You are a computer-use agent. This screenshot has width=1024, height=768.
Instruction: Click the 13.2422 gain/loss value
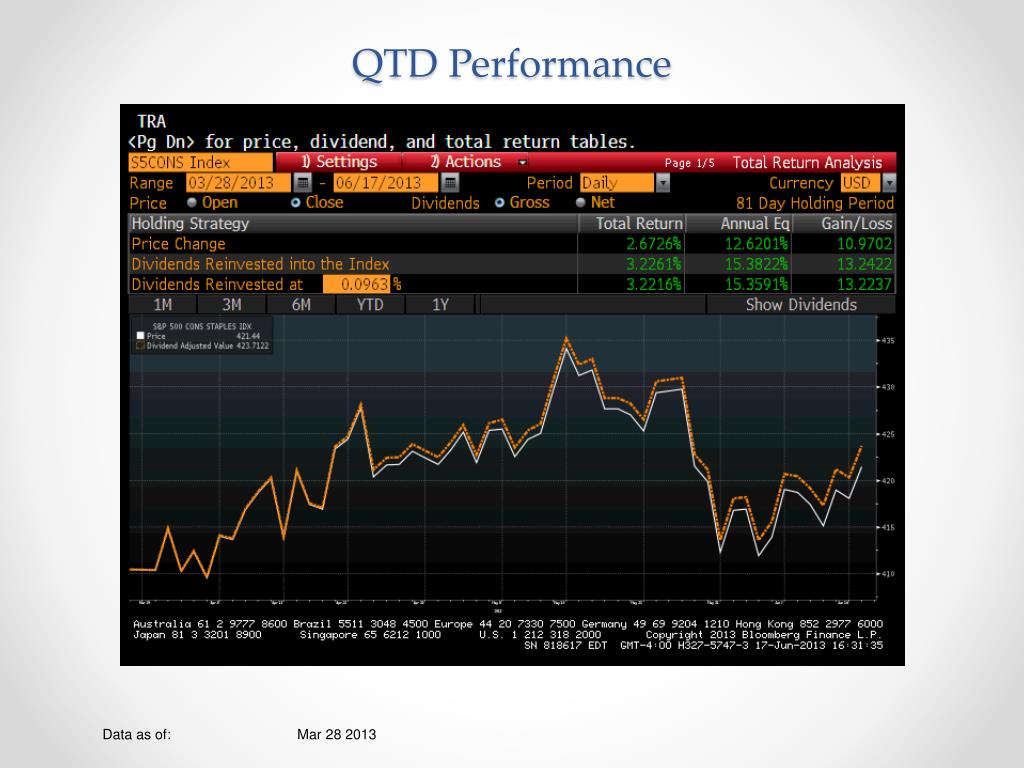[x=864, y=264]
